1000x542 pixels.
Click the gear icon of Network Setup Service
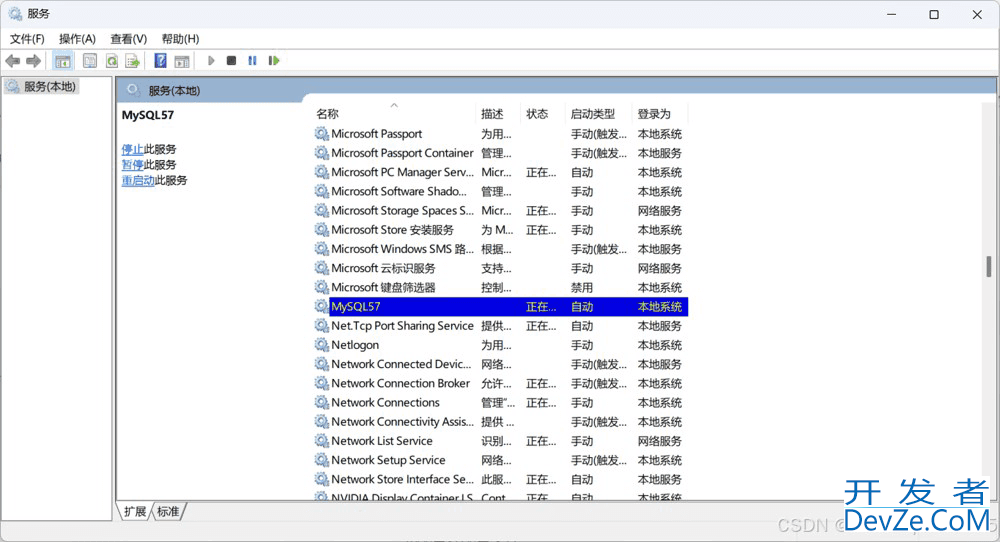coord(321,460)
